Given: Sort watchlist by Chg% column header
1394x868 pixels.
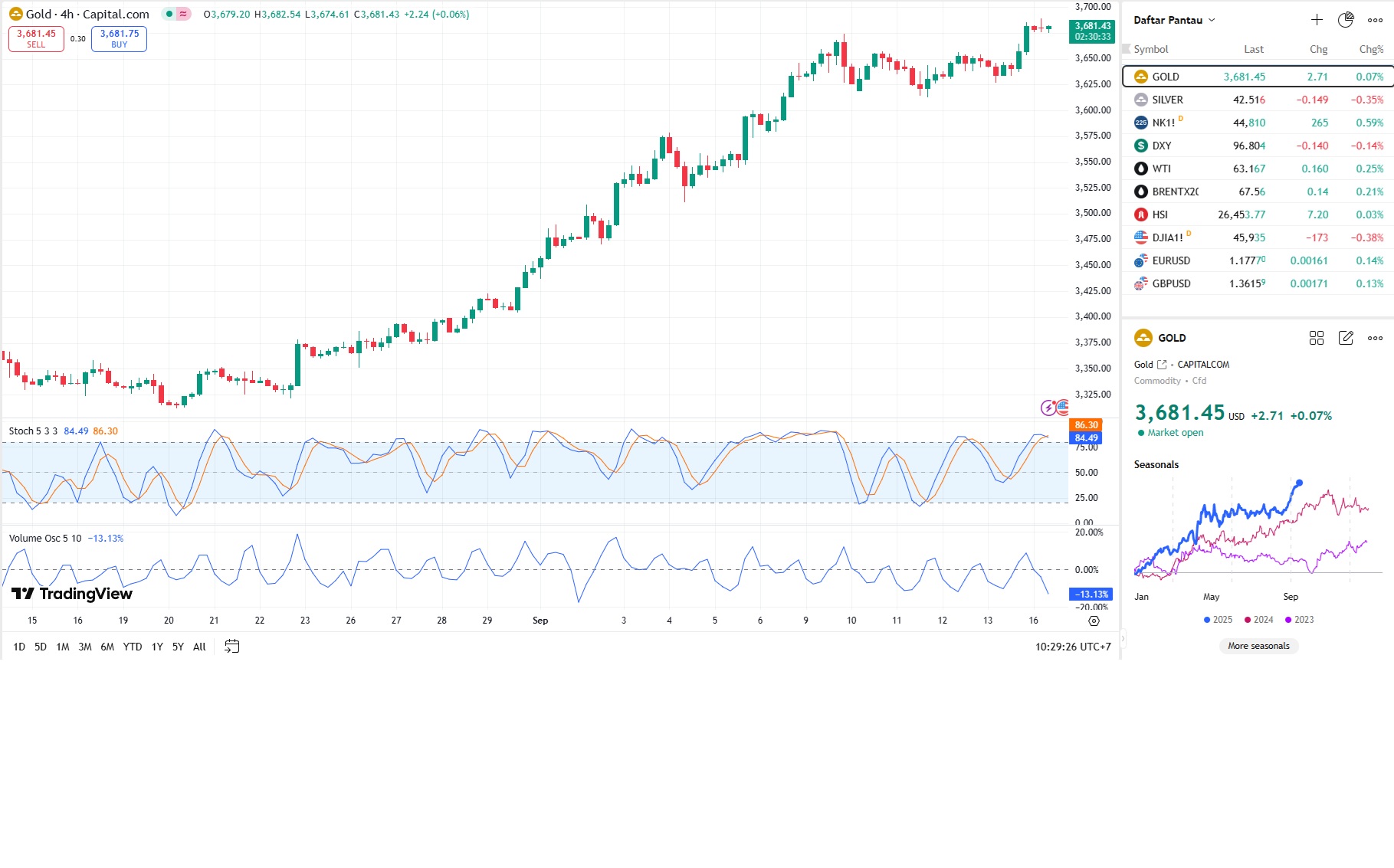Looking at the screenshot, I should click(1370, 49).
